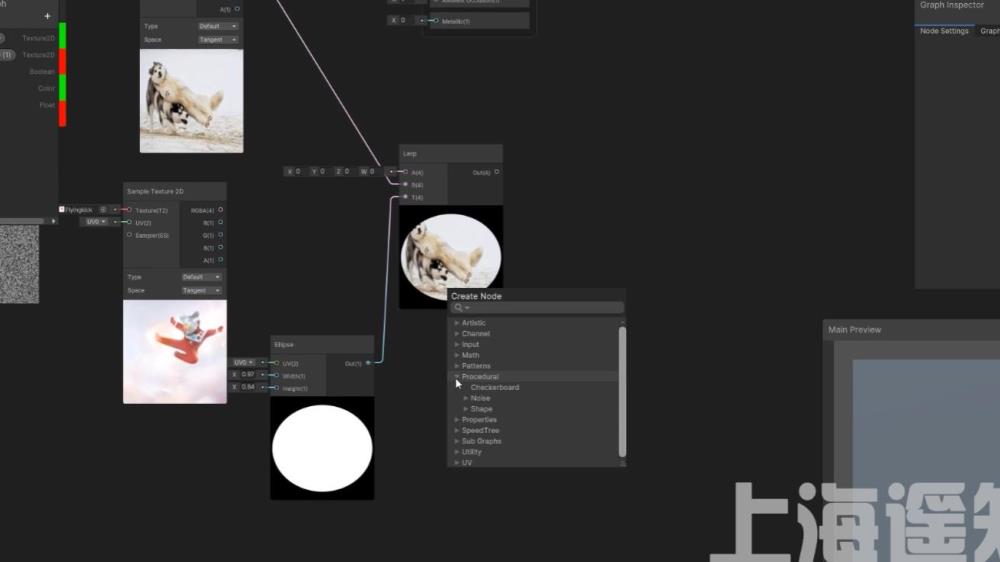Click Lerp node T(4) input port

[406, 196]
